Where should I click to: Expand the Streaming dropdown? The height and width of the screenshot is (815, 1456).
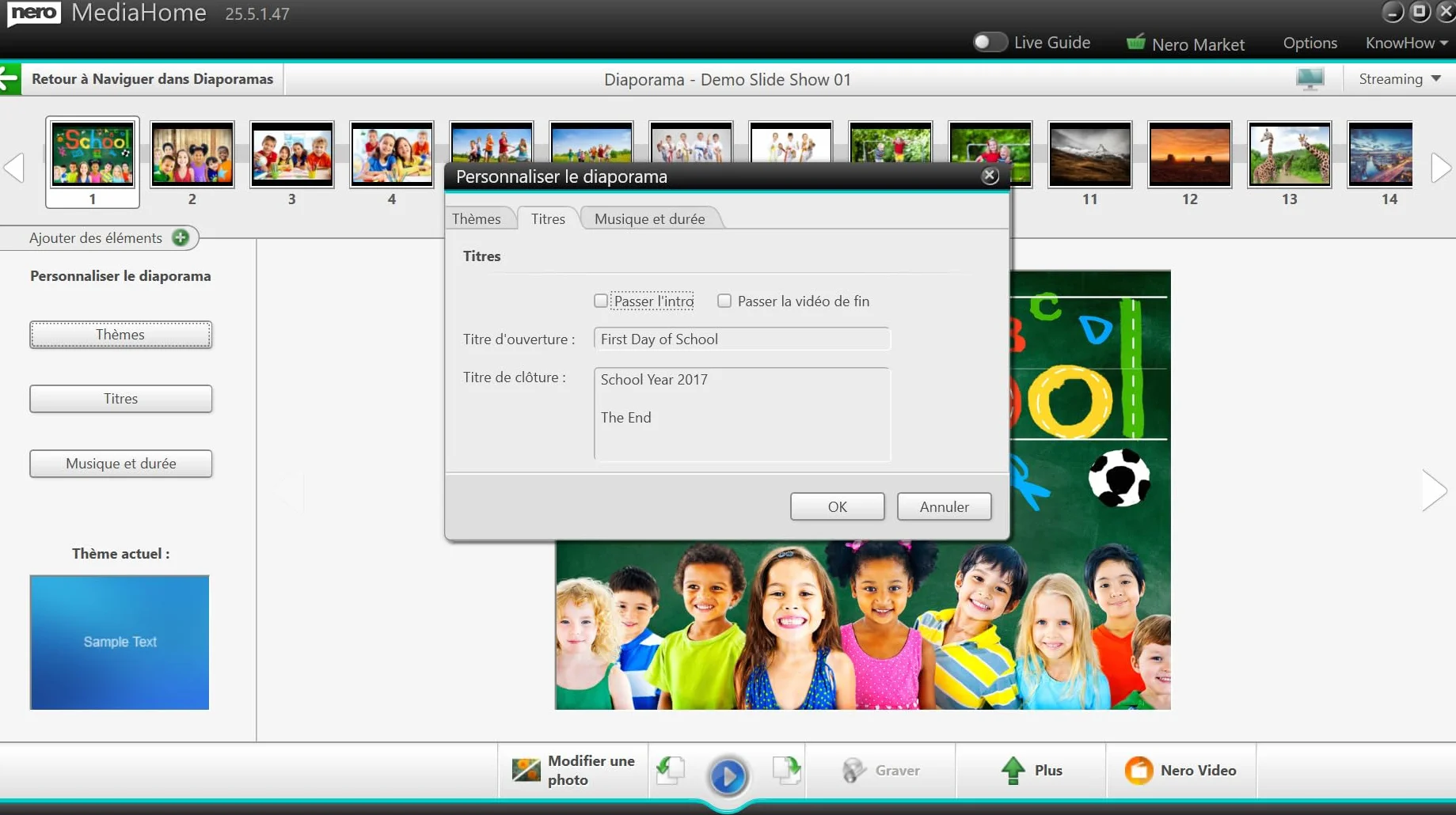1400,79
